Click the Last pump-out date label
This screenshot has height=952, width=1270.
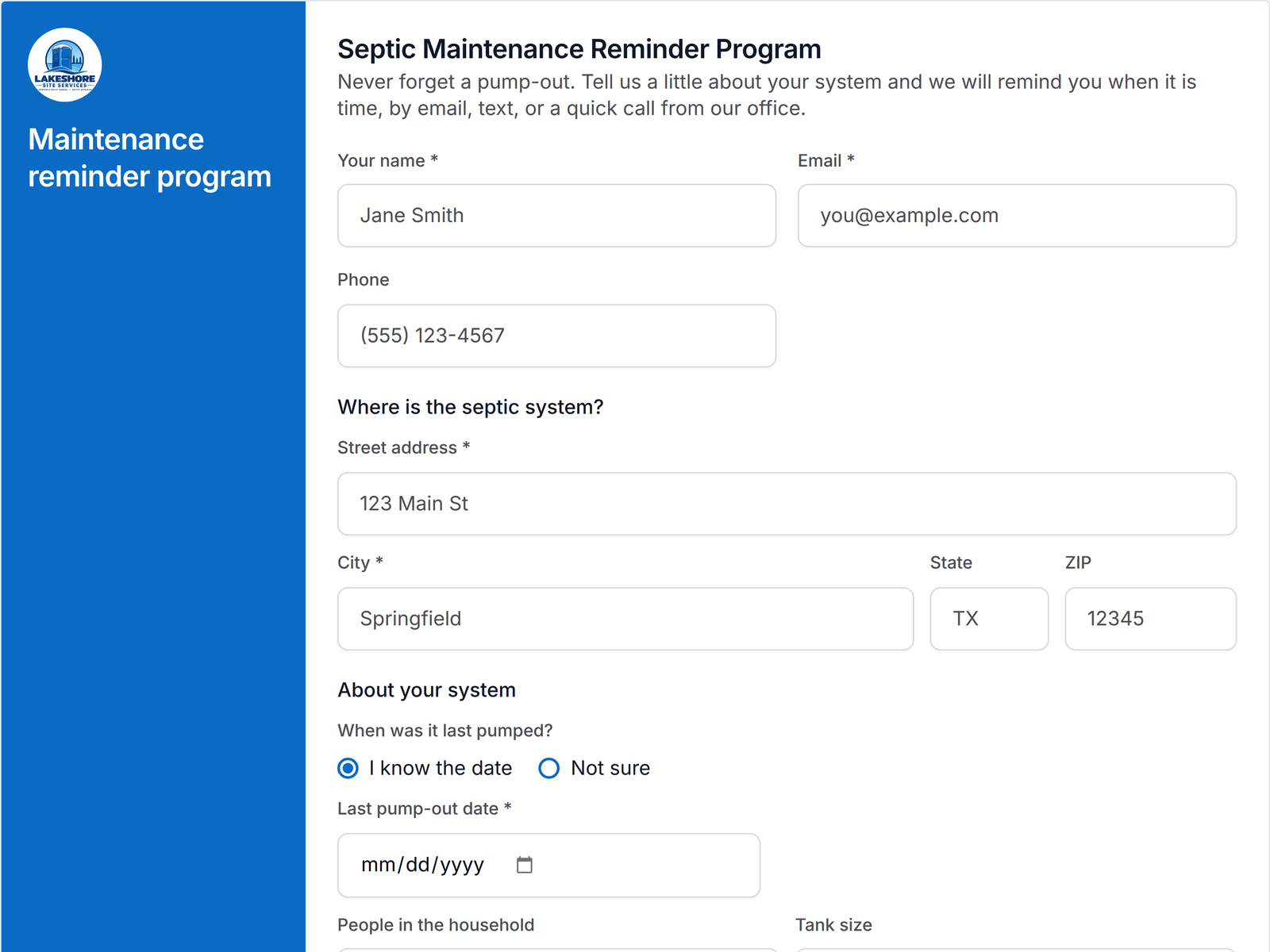(425, 808)
